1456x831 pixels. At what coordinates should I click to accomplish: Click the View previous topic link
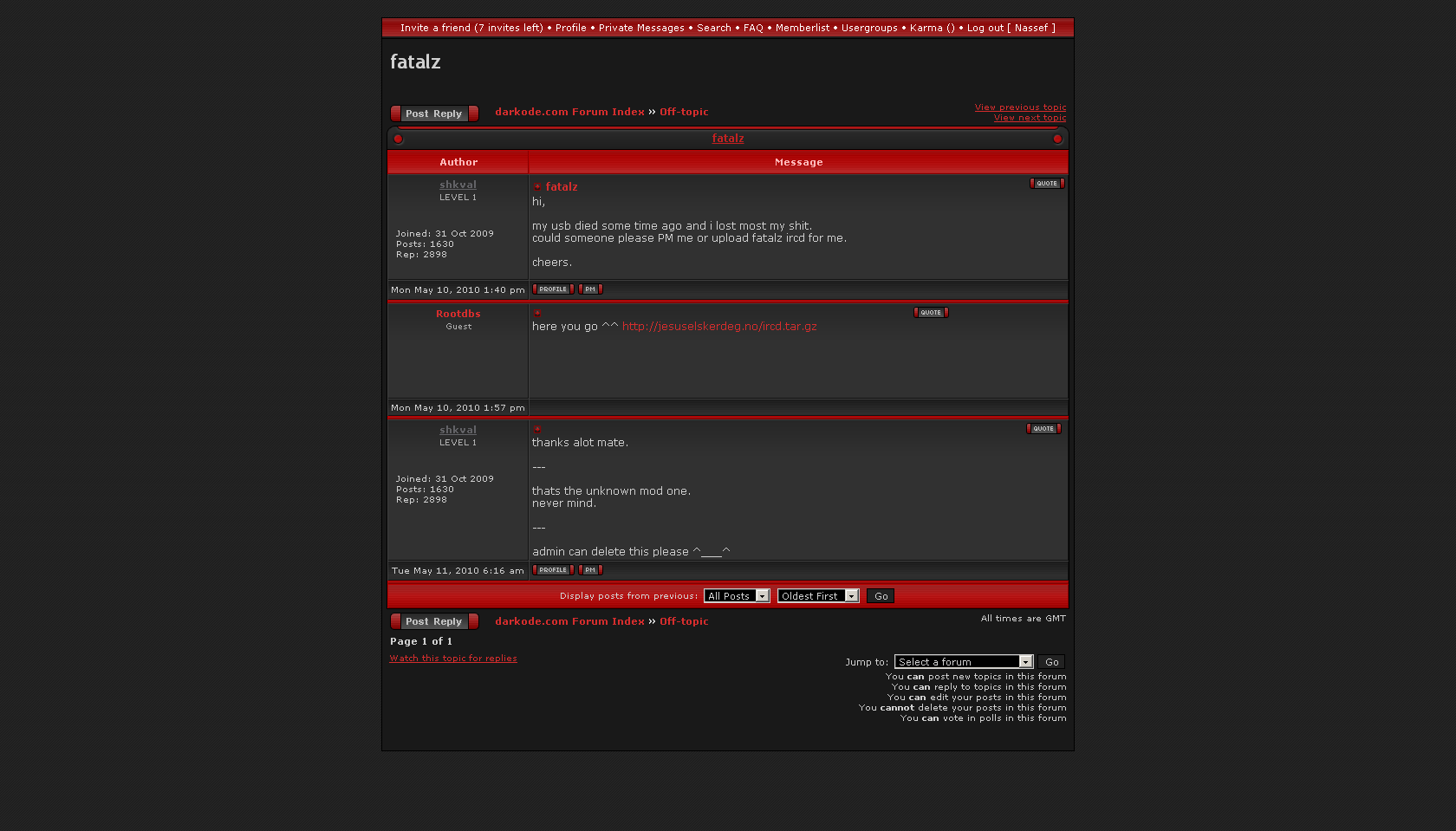click(1020, 107)
